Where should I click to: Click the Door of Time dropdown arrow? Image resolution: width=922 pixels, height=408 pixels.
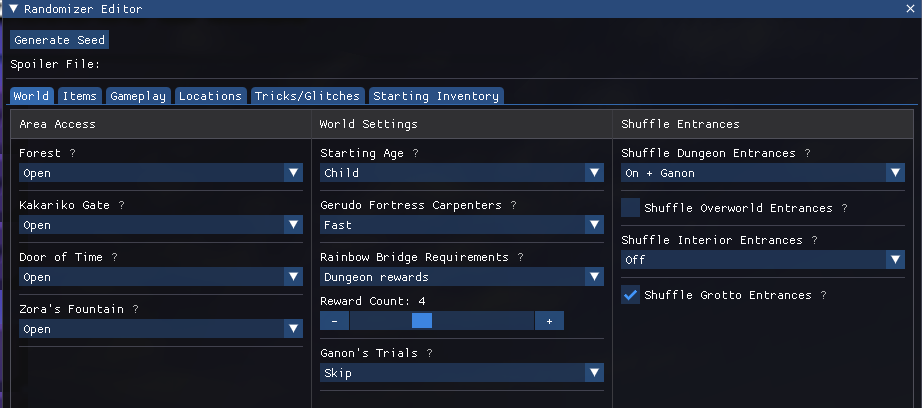click(293, 277)
